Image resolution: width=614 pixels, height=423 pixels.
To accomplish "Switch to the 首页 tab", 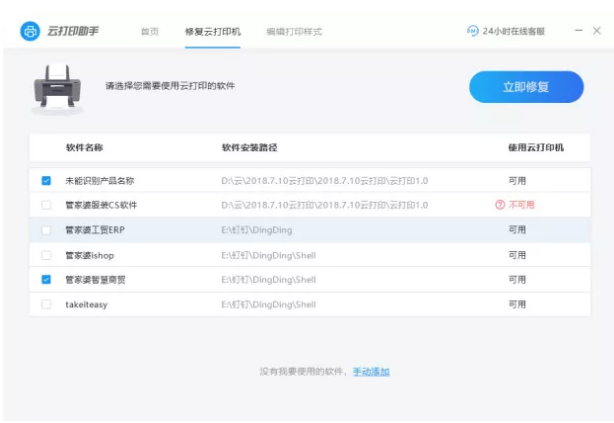I will 150,31.
